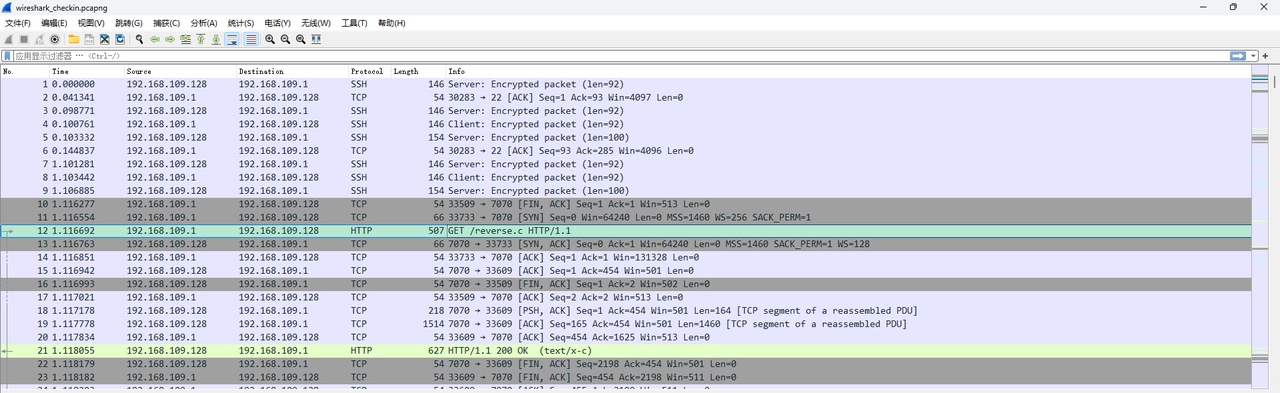Sort by the Destination column header
1280x393 pixels.
(x=292, y=72)
